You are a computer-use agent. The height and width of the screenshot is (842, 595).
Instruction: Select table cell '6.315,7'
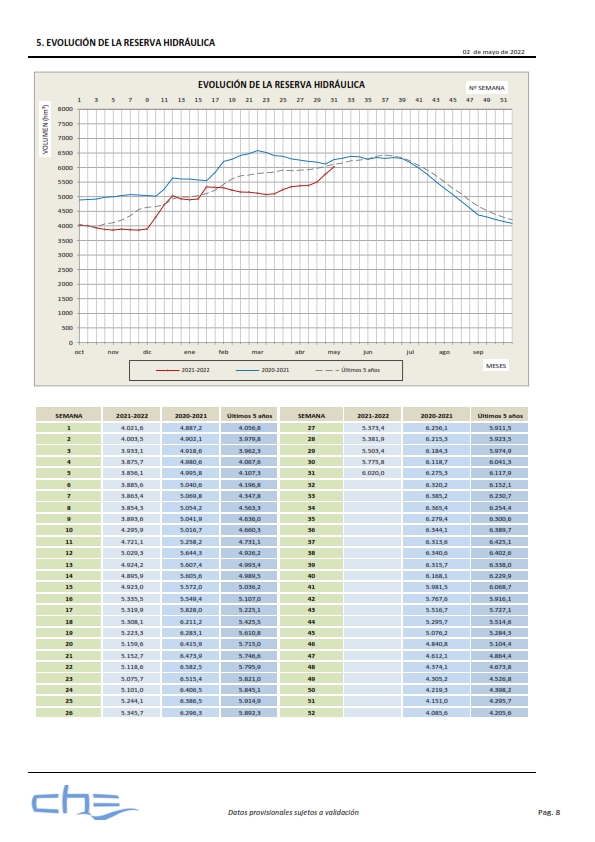[437, 564]
